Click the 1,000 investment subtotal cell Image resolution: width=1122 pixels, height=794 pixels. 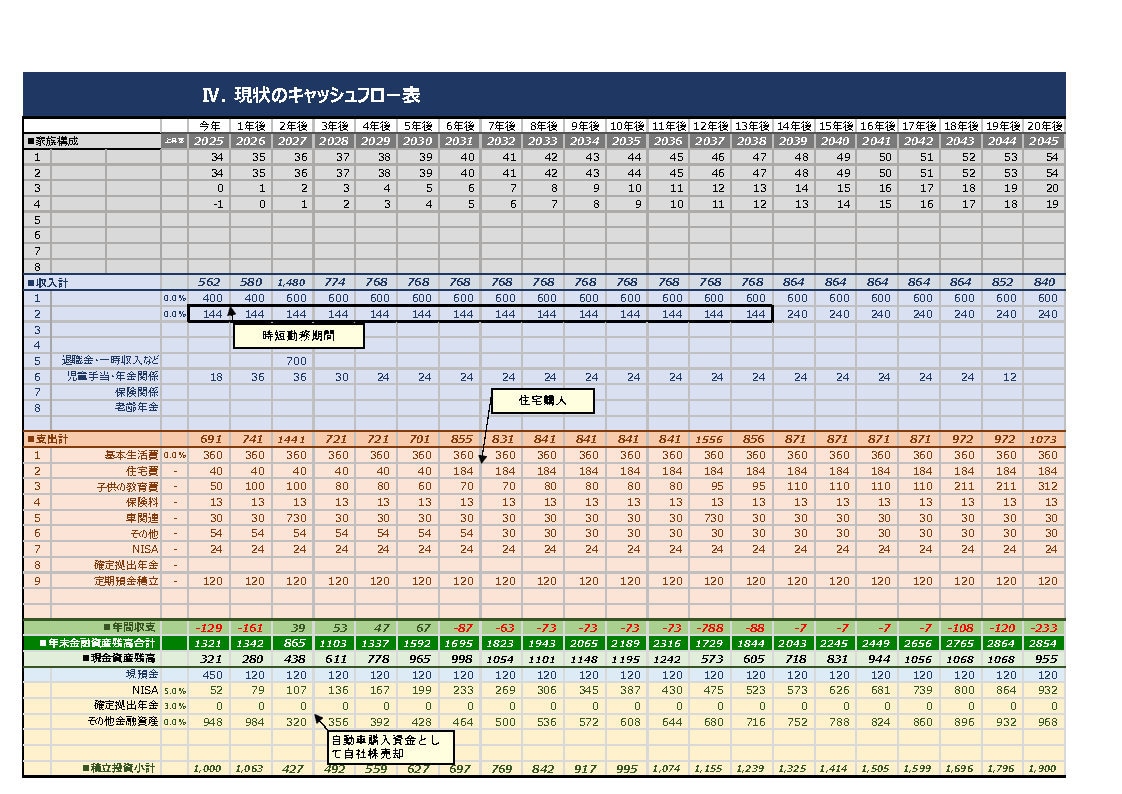[209, 768]
